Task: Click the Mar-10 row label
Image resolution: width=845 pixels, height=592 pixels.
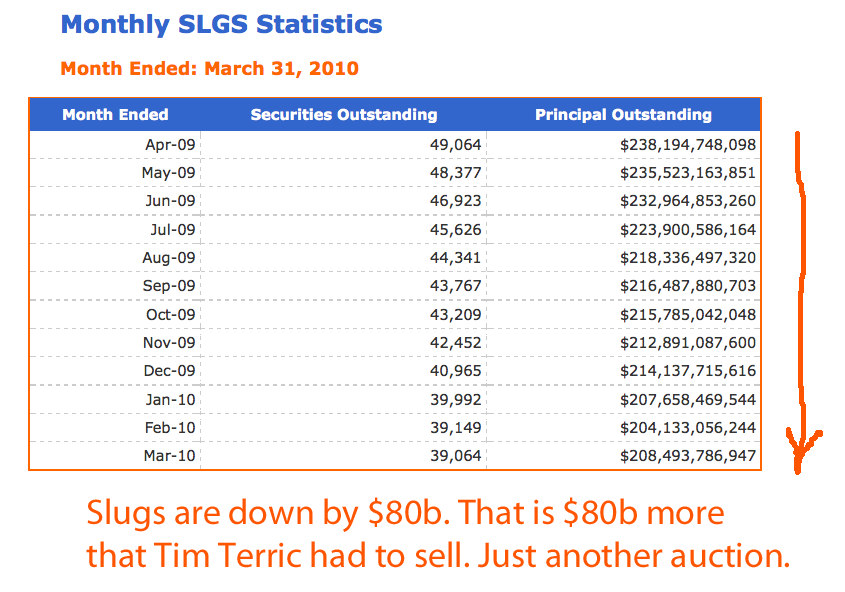Action: [169, 456]
